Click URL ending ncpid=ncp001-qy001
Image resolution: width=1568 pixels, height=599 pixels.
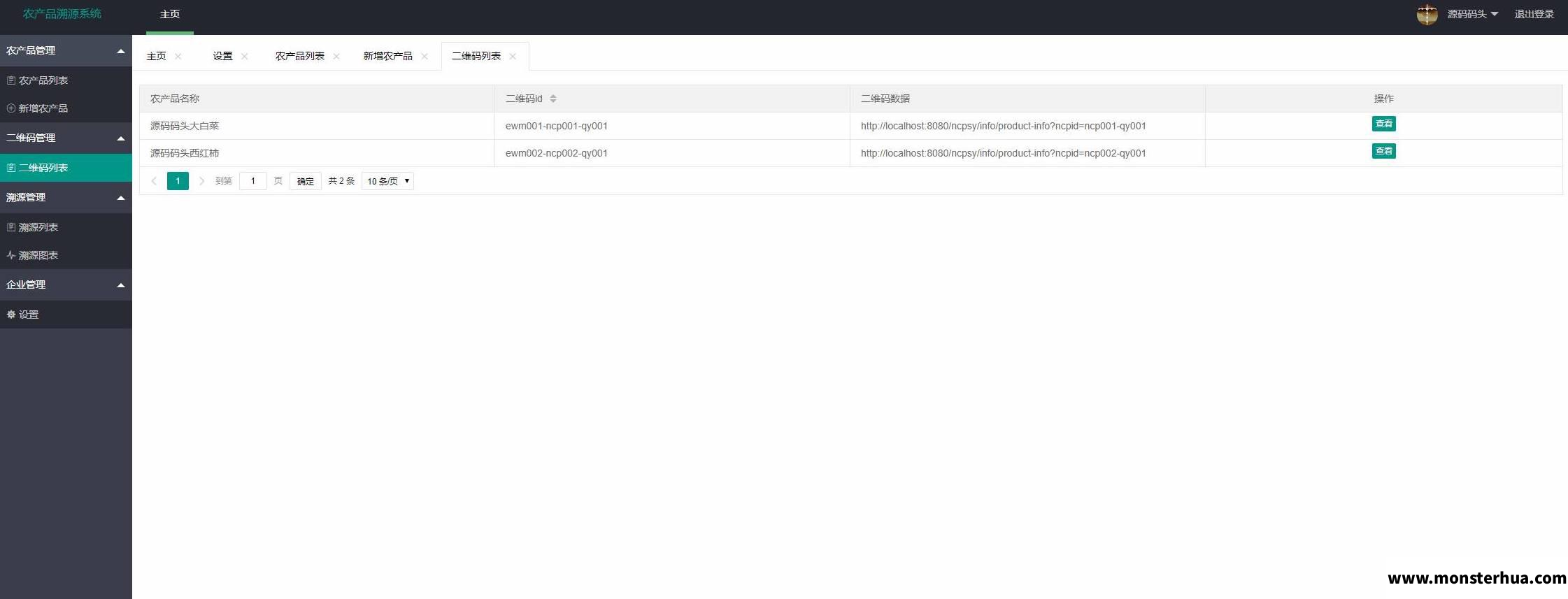pos(1003,126)
